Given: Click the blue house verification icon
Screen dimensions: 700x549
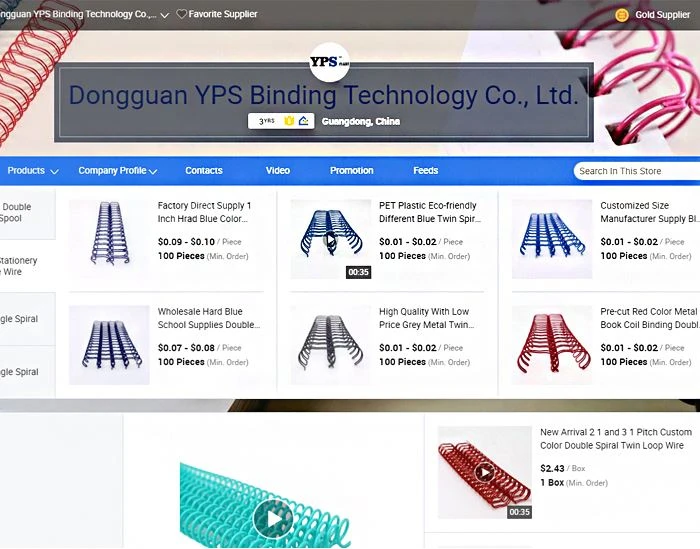Looking at the screenshot, I should [x=304, y=121].
